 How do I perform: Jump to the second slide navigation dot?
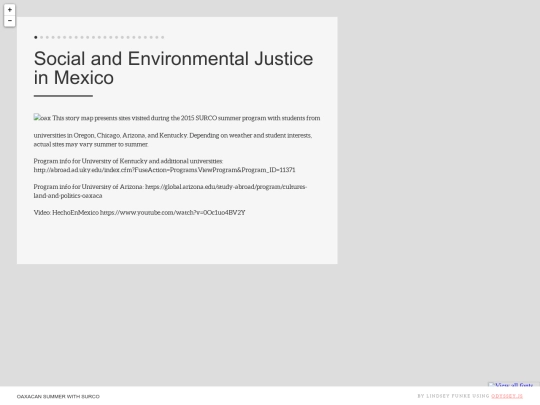point(42,37)
